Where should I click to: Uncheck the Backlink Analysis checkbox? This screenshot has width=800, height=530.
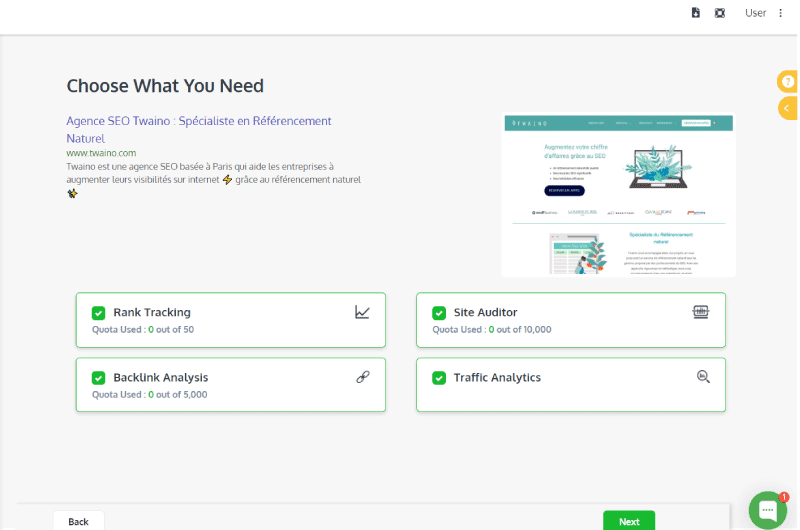98,378
